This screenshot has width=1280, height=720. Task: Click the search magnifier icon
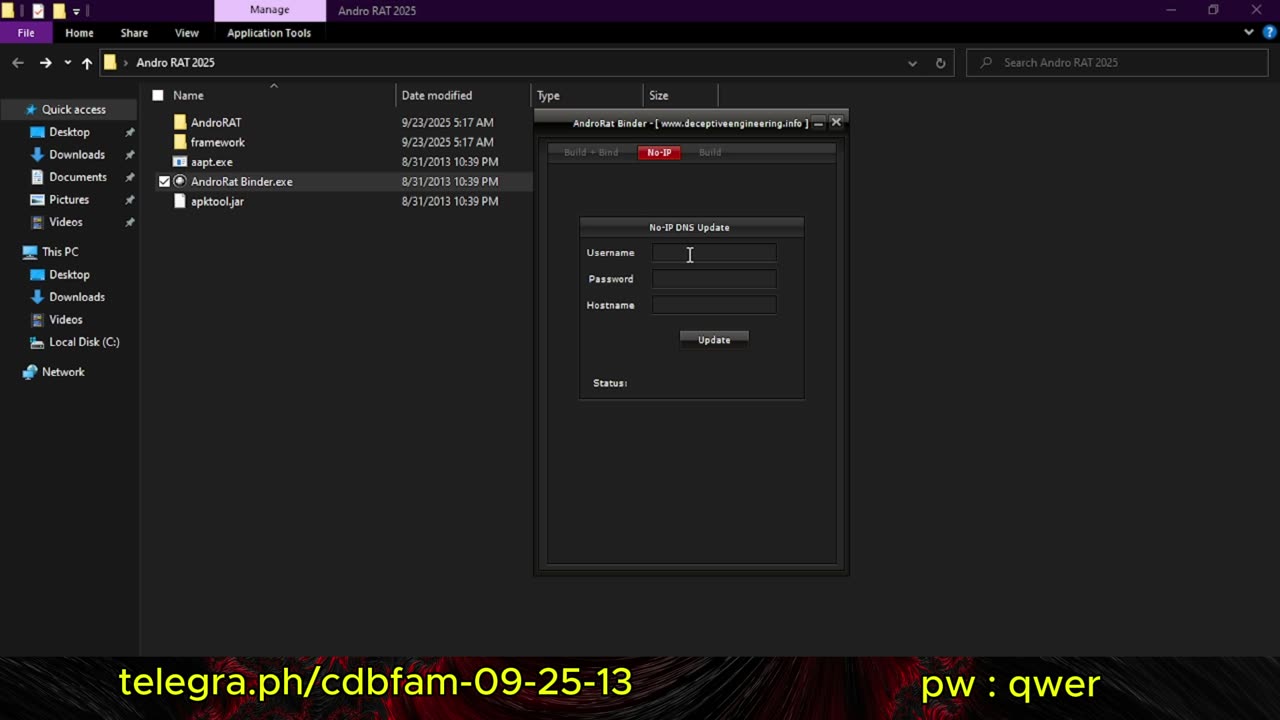pos(987,62)
